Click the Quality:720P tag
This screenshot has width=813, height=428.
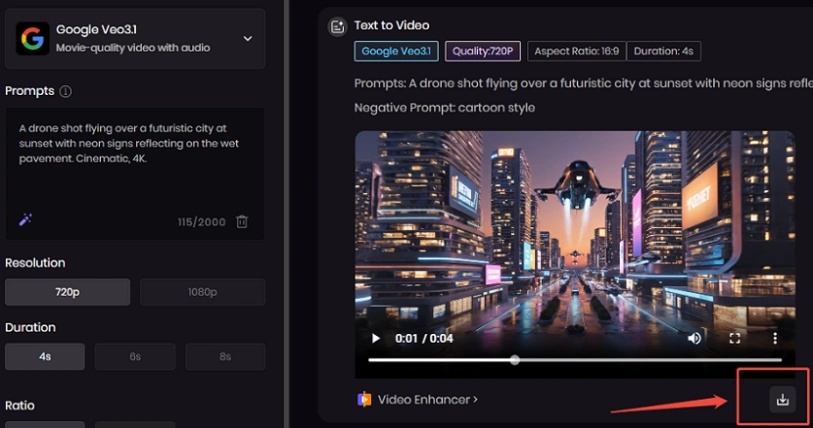click(x=483, y=51)
